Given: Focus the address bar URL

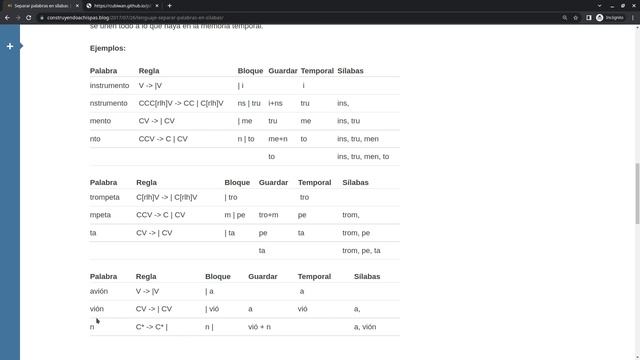Looking at the screenshot, I should (x=135, y=18).
